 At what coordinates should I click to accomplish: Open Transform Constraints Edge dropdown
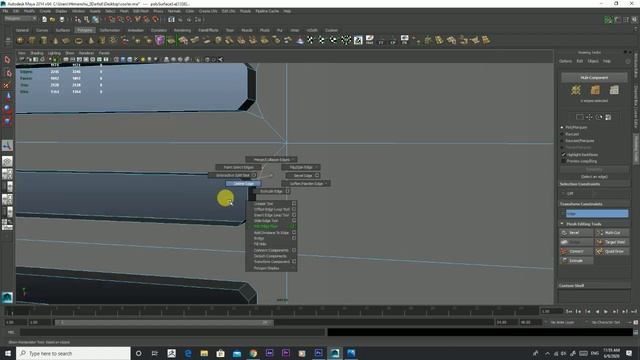(x=597, y=213)
